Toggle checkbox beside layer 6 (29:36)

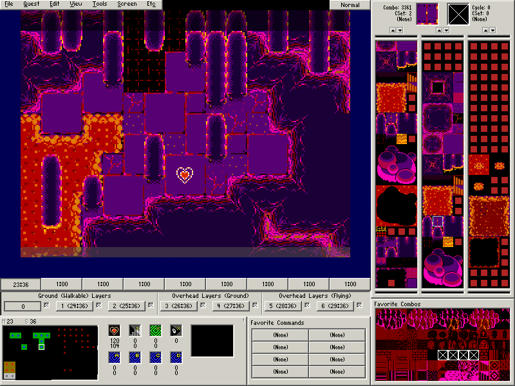tap(359, 305)
